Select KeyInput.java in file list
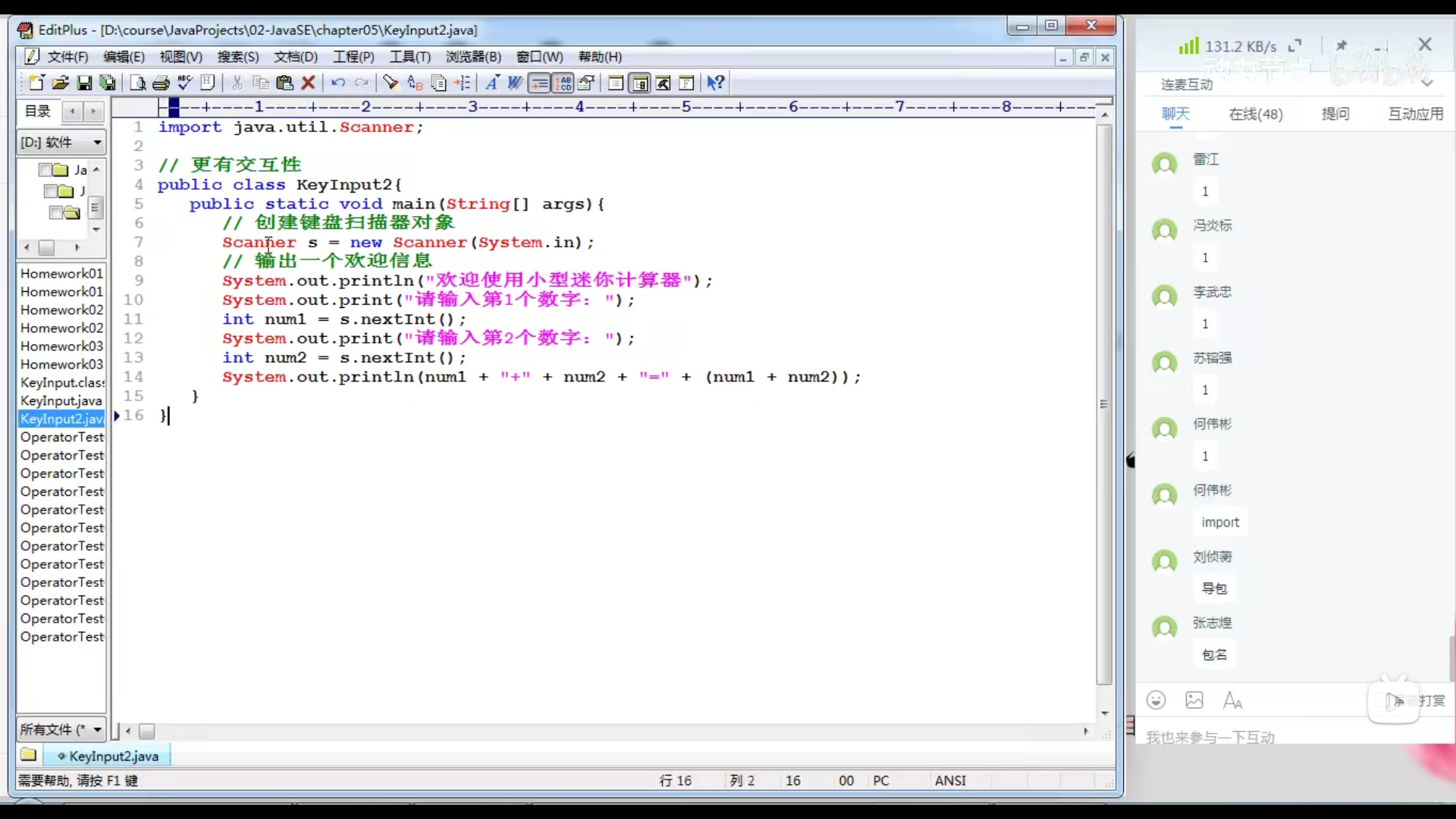 (x=61, y=400)
